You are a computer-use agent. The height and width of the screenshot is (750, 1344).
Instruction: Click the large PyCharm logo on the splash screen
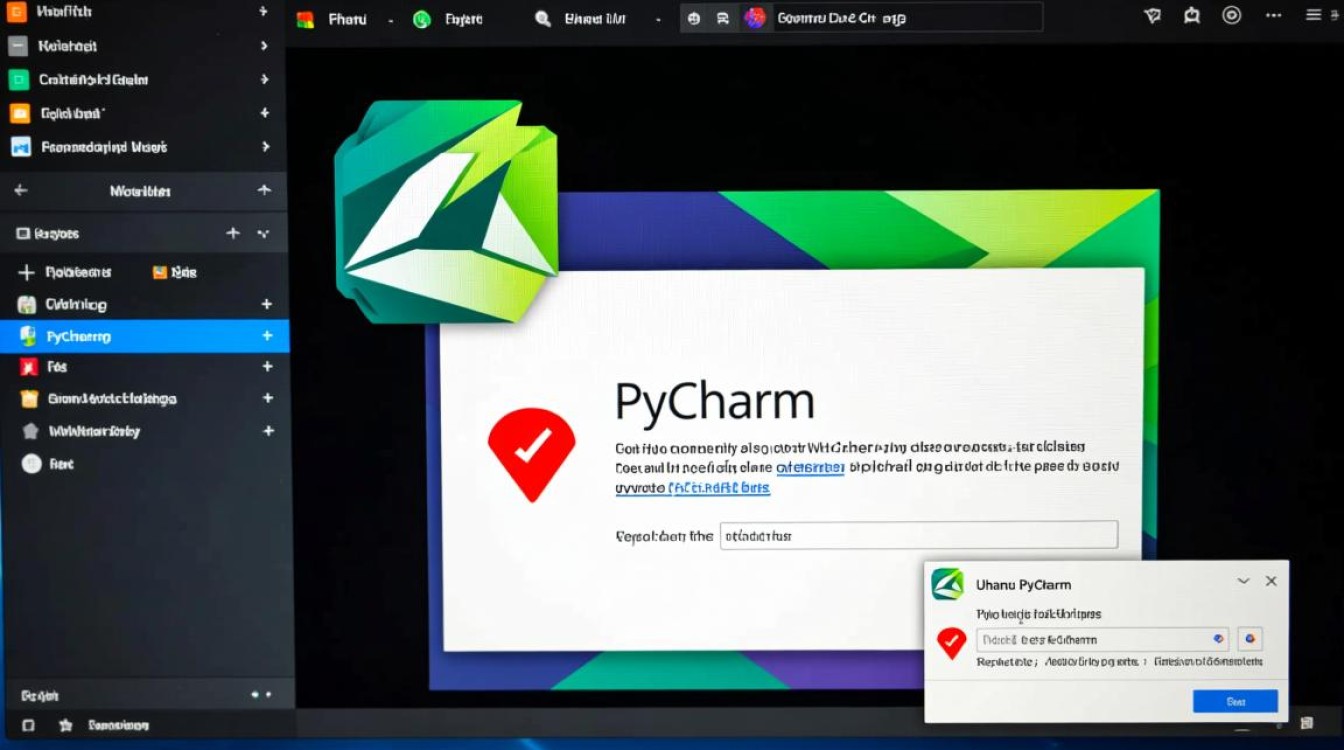[x=446, y=212]
